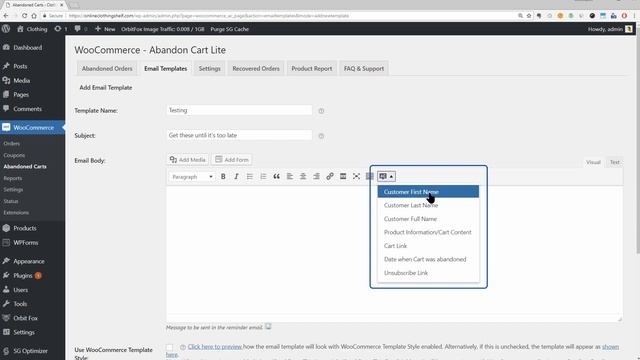Click the New button in admin bar

(105, 29)
